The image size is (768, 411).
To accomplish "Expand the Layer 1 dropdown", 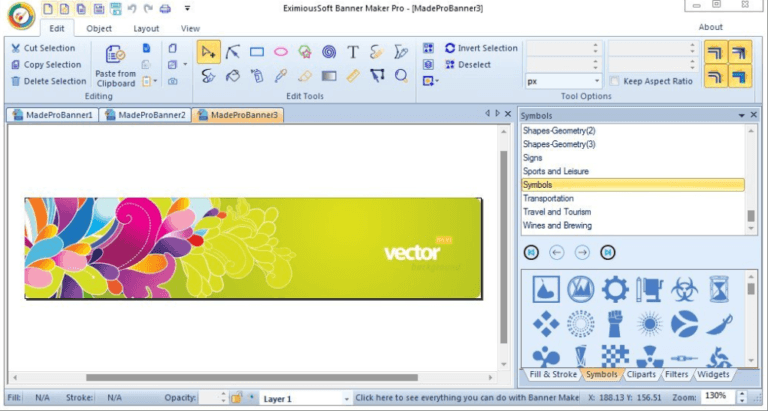I will (346, 399).
